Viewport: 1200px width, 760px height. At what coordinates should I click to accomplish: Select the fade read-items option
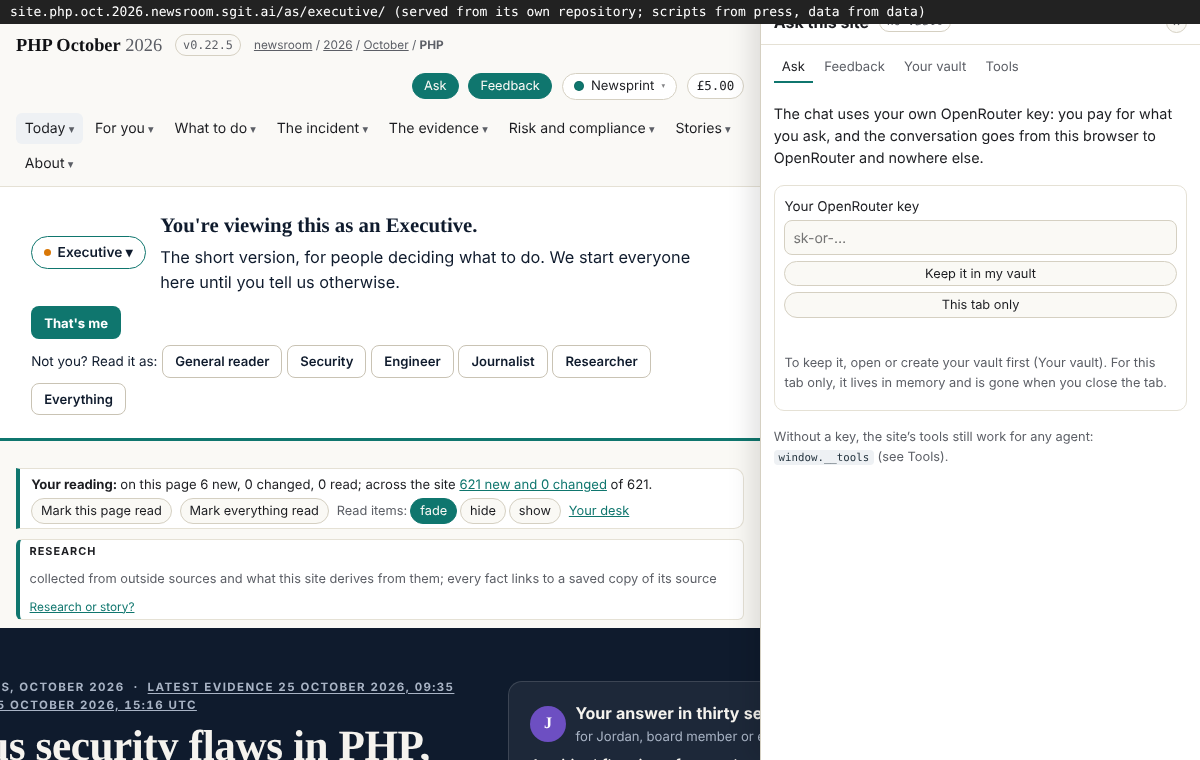coord(433,511)
